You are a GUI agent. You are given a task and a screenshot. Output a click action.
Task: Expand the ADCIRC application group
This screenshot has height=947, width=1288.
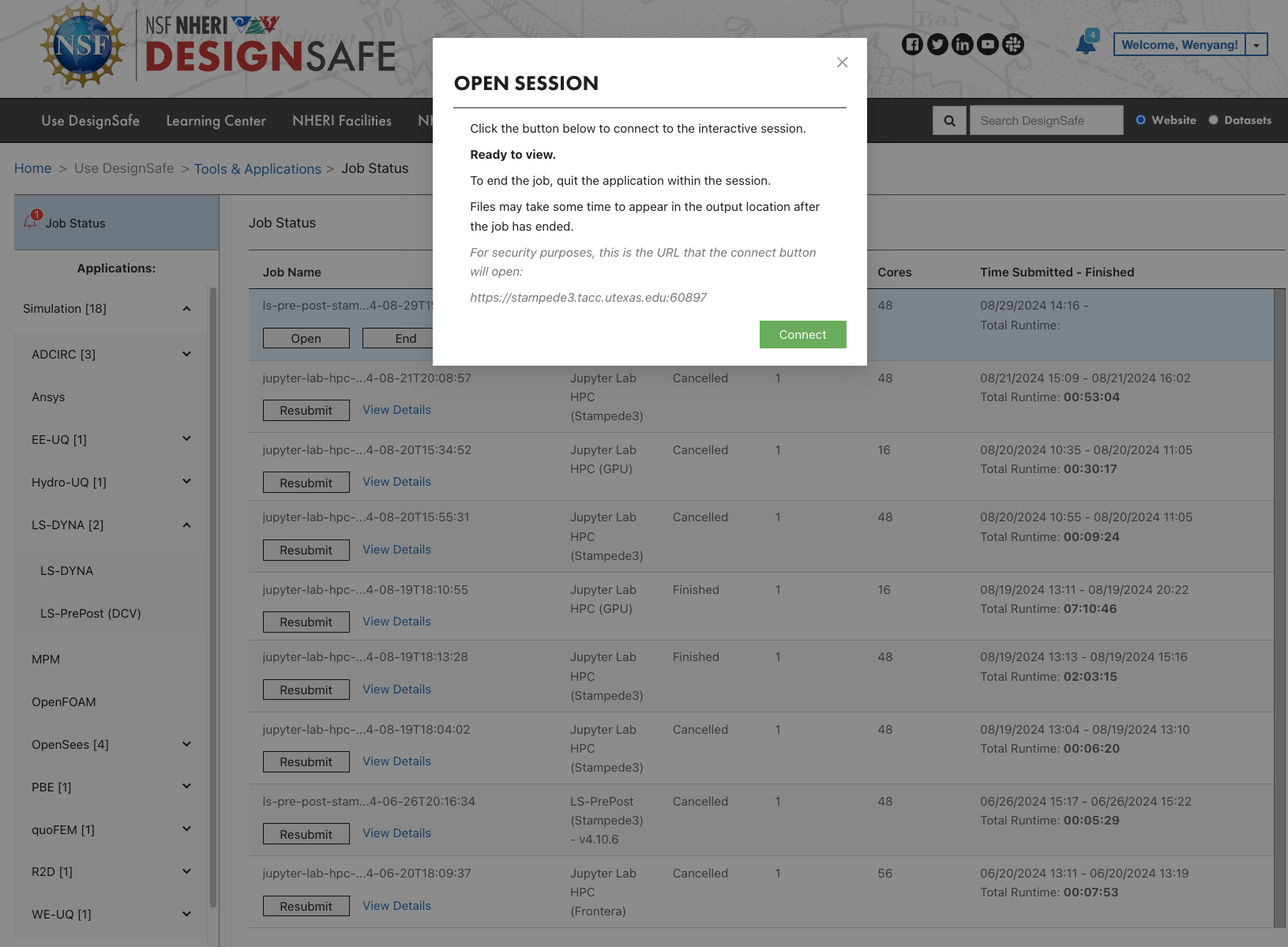[x=186, y=354]
